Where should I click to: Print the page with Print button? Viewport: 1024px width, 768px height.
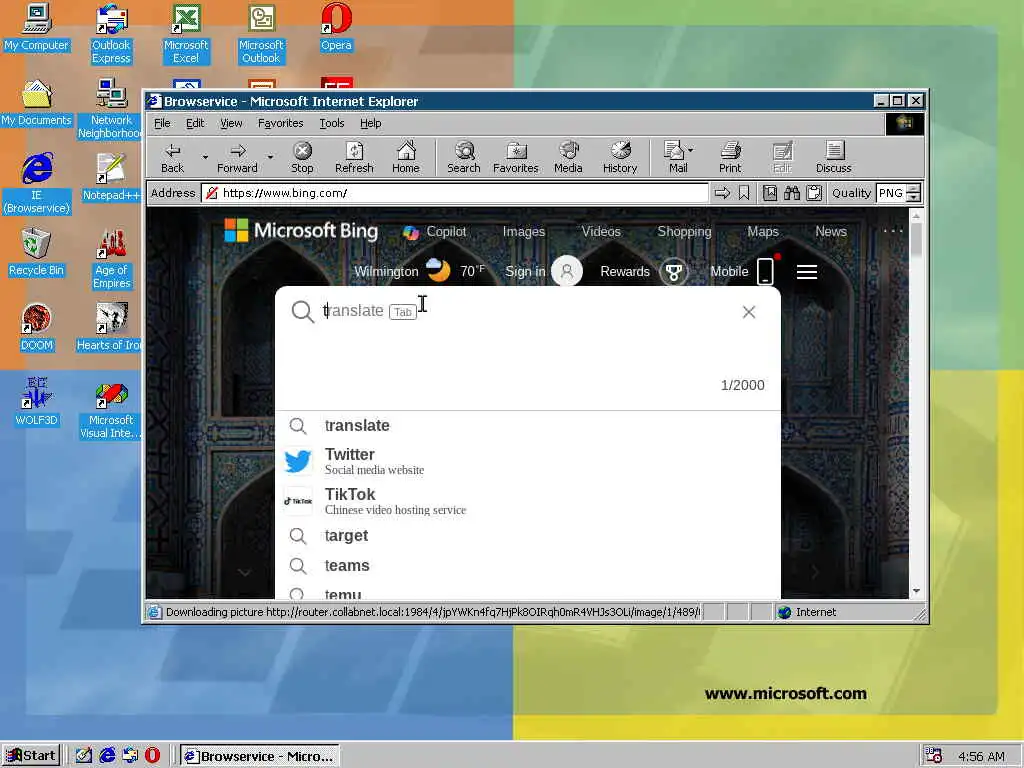pyautogui.click(x=730, y=157)
